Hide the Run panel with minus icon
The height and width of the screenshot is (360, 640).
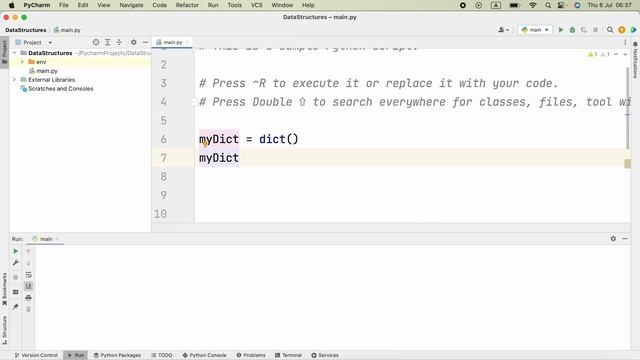[625, 238]
